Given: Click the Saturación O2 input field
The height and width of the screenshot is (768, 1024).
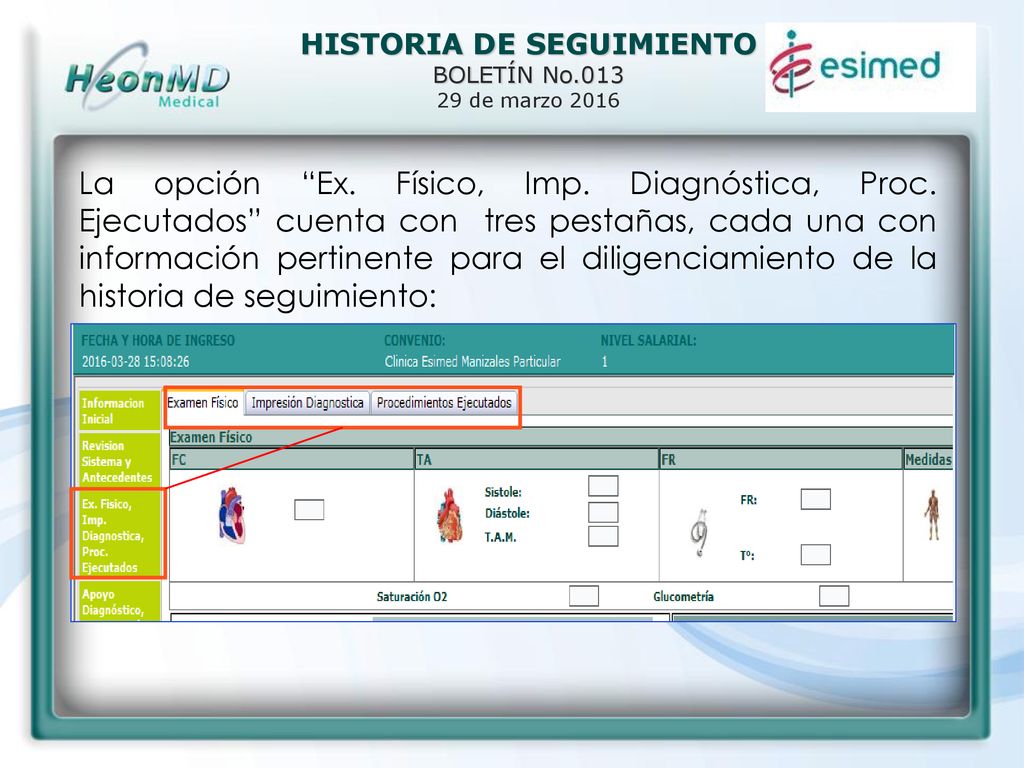Looking at the screenshot, I should pyautogui.click(x=584, y=596).
